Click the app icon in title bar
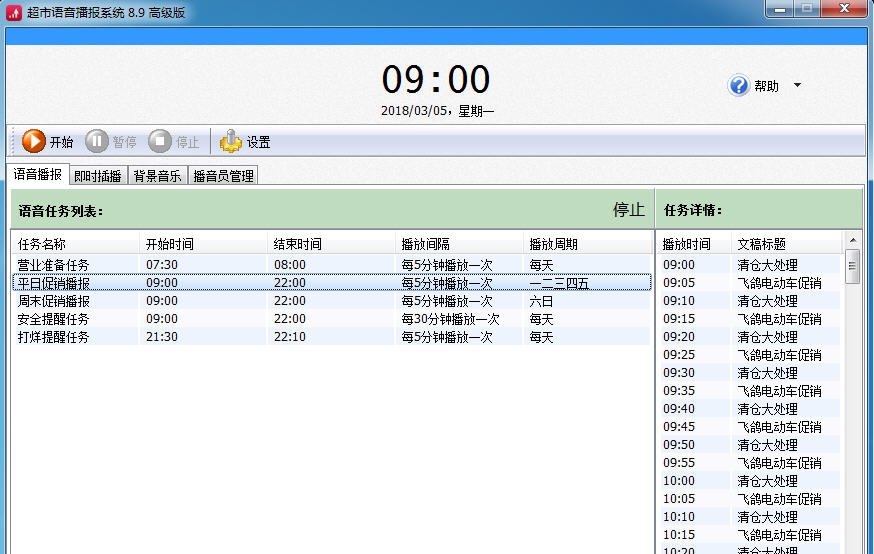The image size is (874, 554). pyautogui.click(x=14, y=12)
